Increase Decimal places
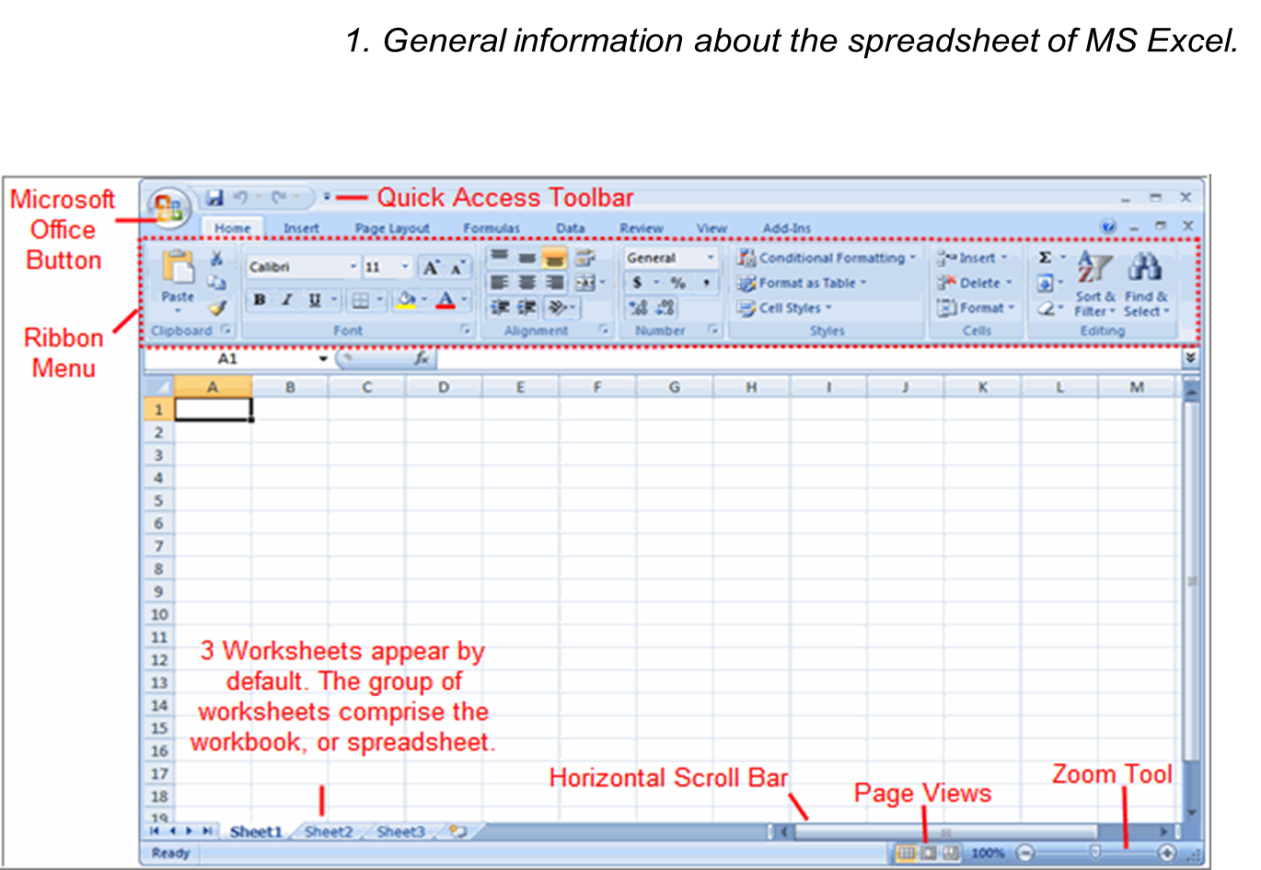The image size is (1261, 870). click(639, 308)
